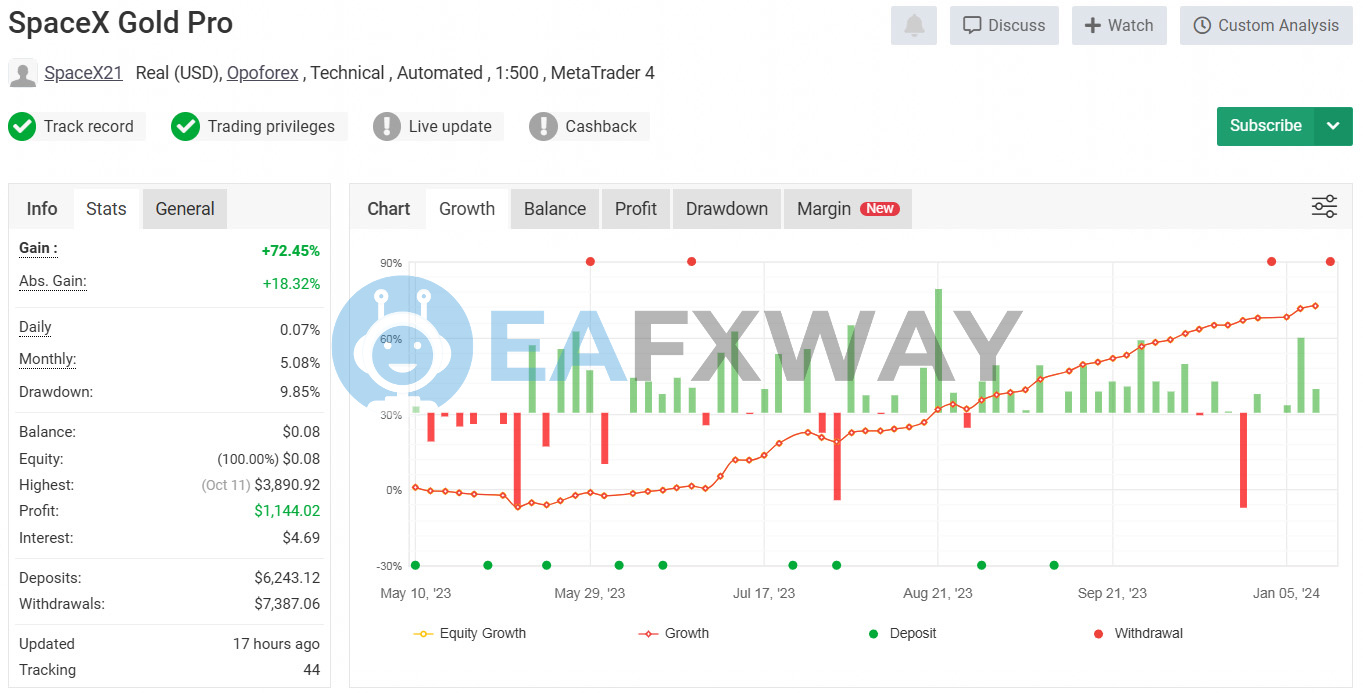This screenshot has height=693, width=1363.
Task: Open the SpaceX21 profile link
Action: click(x=83, y=73)
